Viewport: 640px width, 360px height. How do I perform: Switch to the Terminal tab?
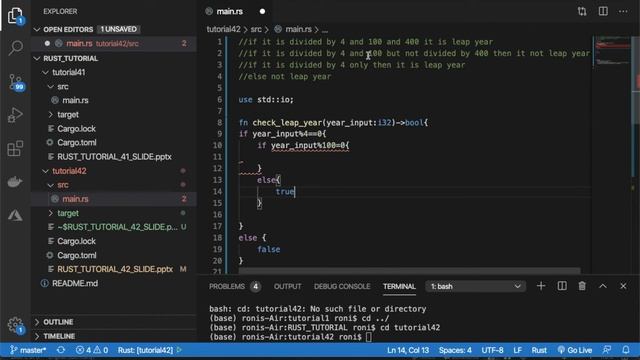click(399, 287)
